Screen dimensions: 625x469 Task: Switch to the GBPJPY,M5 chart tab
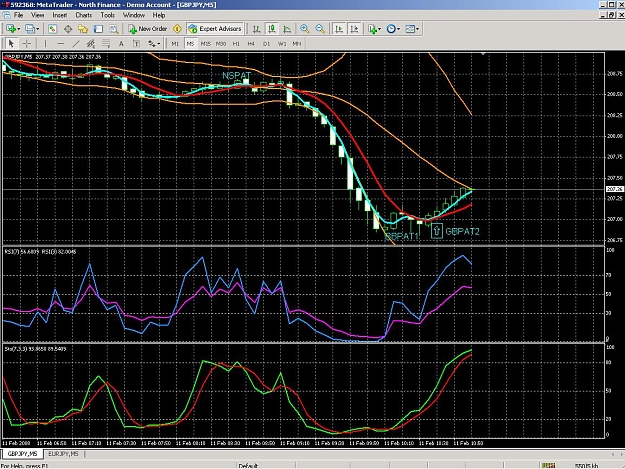(x=22, y=454)
